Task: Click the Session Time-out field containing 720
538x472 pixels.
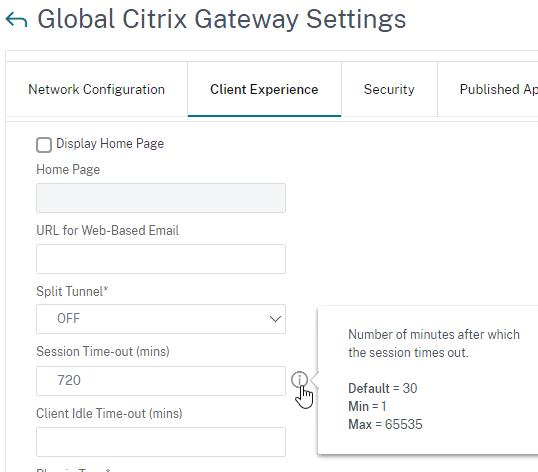Action: 161,381
